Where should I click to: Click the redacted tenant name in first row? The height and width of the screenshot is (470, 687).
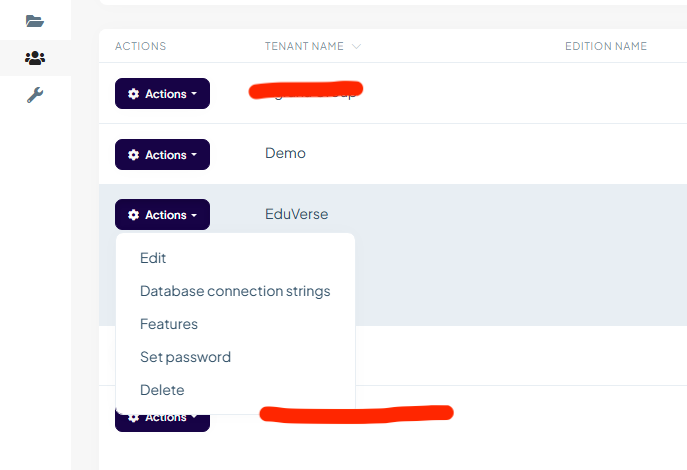click(x=306, y=92)
